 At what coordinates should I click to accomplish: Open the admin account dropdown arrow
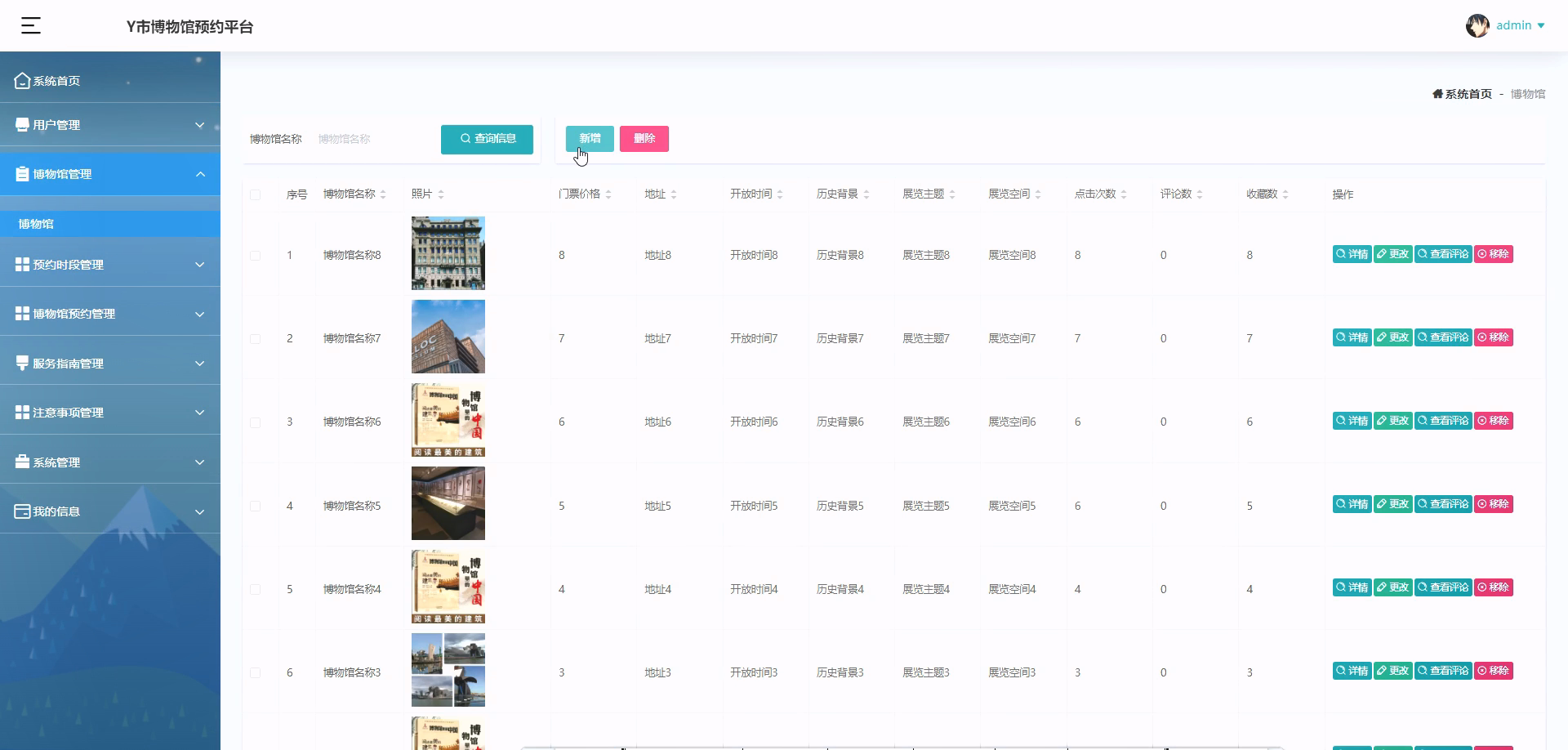pyautogui.click(x=1541, y=26)
